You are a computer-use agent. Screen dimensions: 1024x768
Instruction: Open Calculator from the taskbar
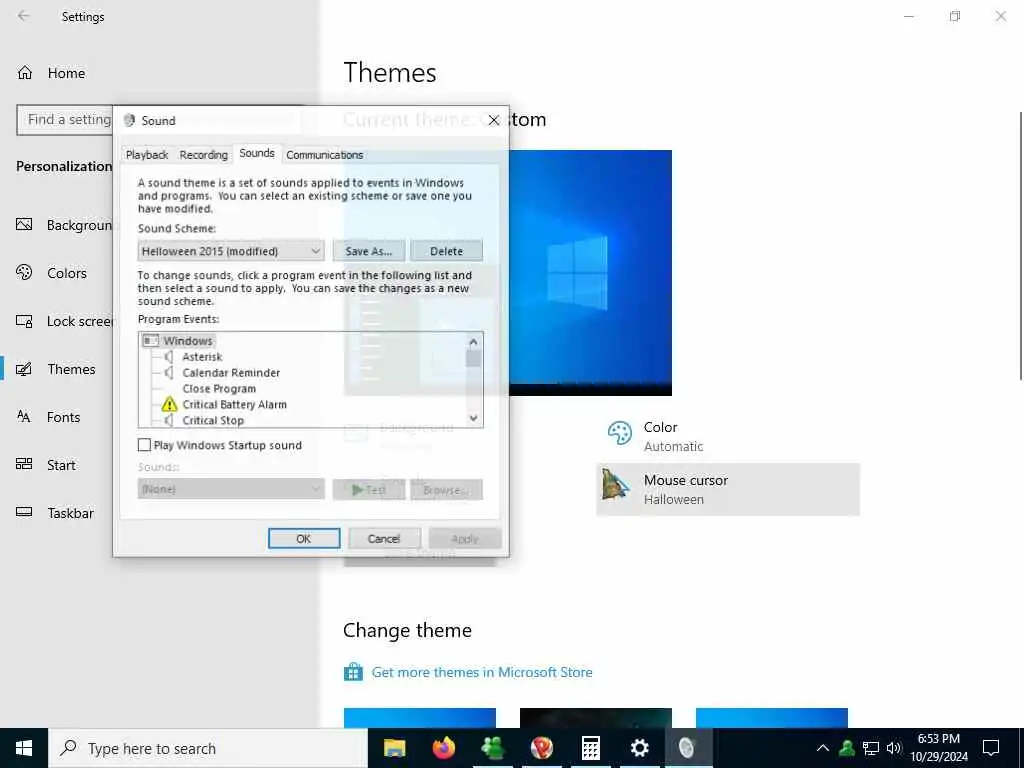590,748
